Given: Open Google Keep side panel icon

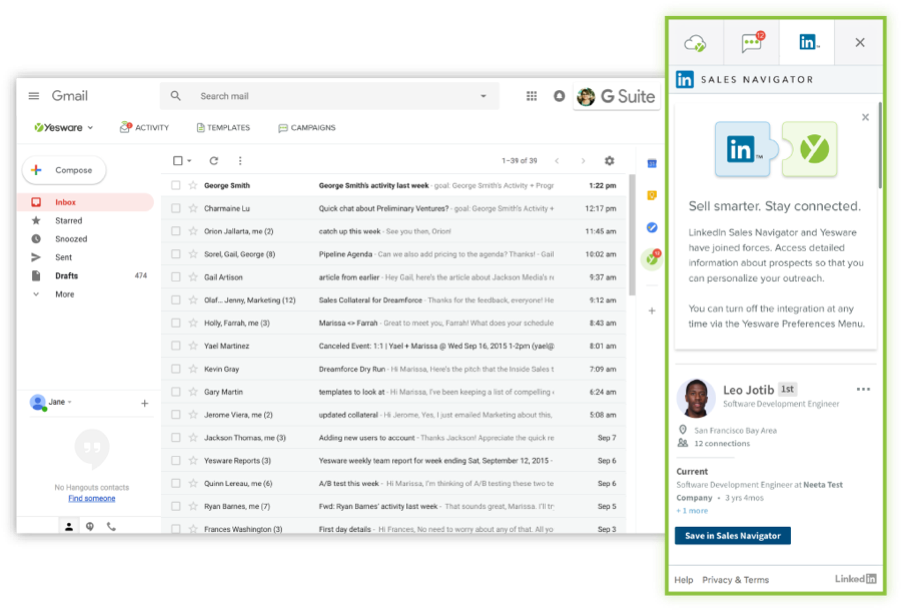Looking at the screenshot, I should [x=652, y=195].
